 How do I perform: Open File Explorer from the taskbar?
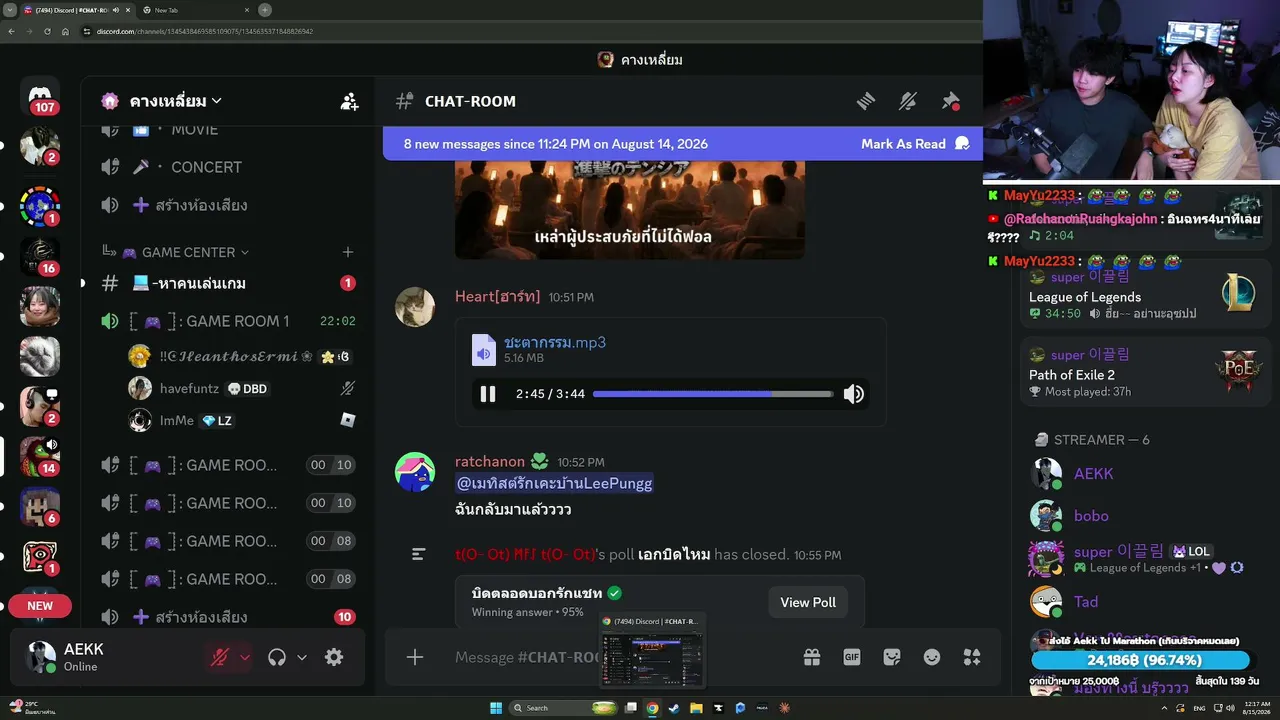(x=696, y=708)
